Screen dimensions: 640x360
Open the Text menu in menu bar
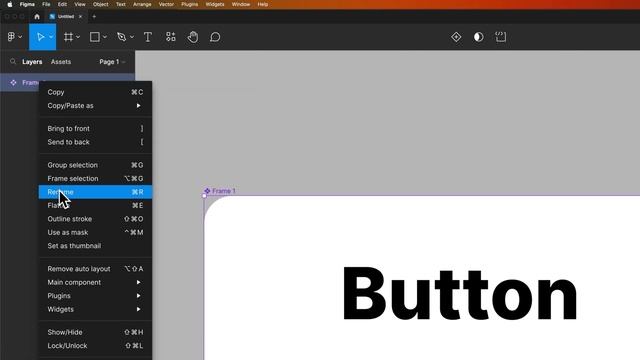click(x=121, y=4)
